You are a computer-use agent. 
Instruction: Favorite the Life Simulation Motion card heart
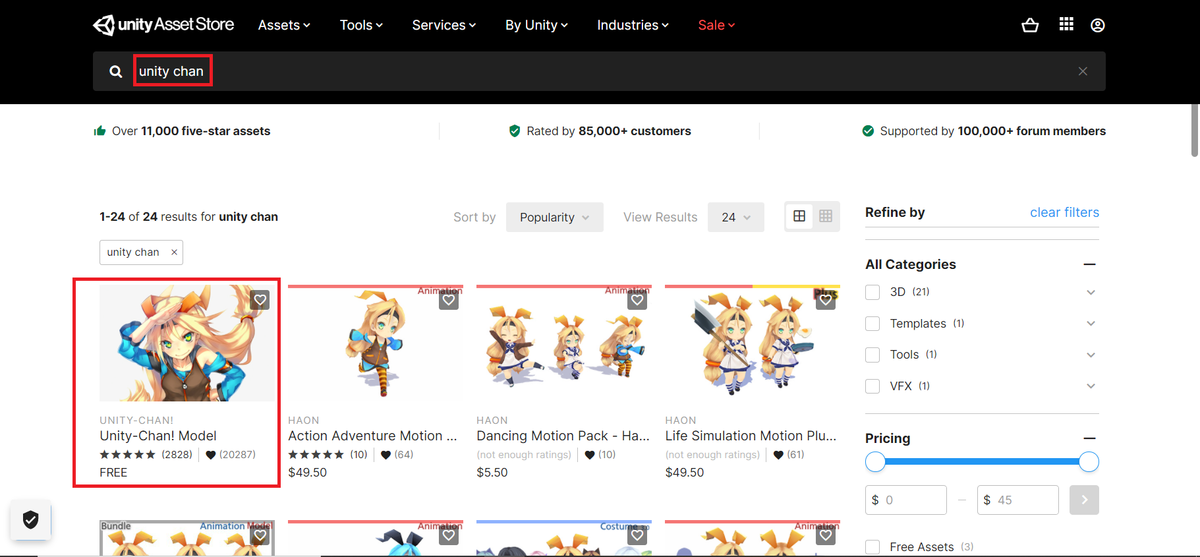pos(824,300)
